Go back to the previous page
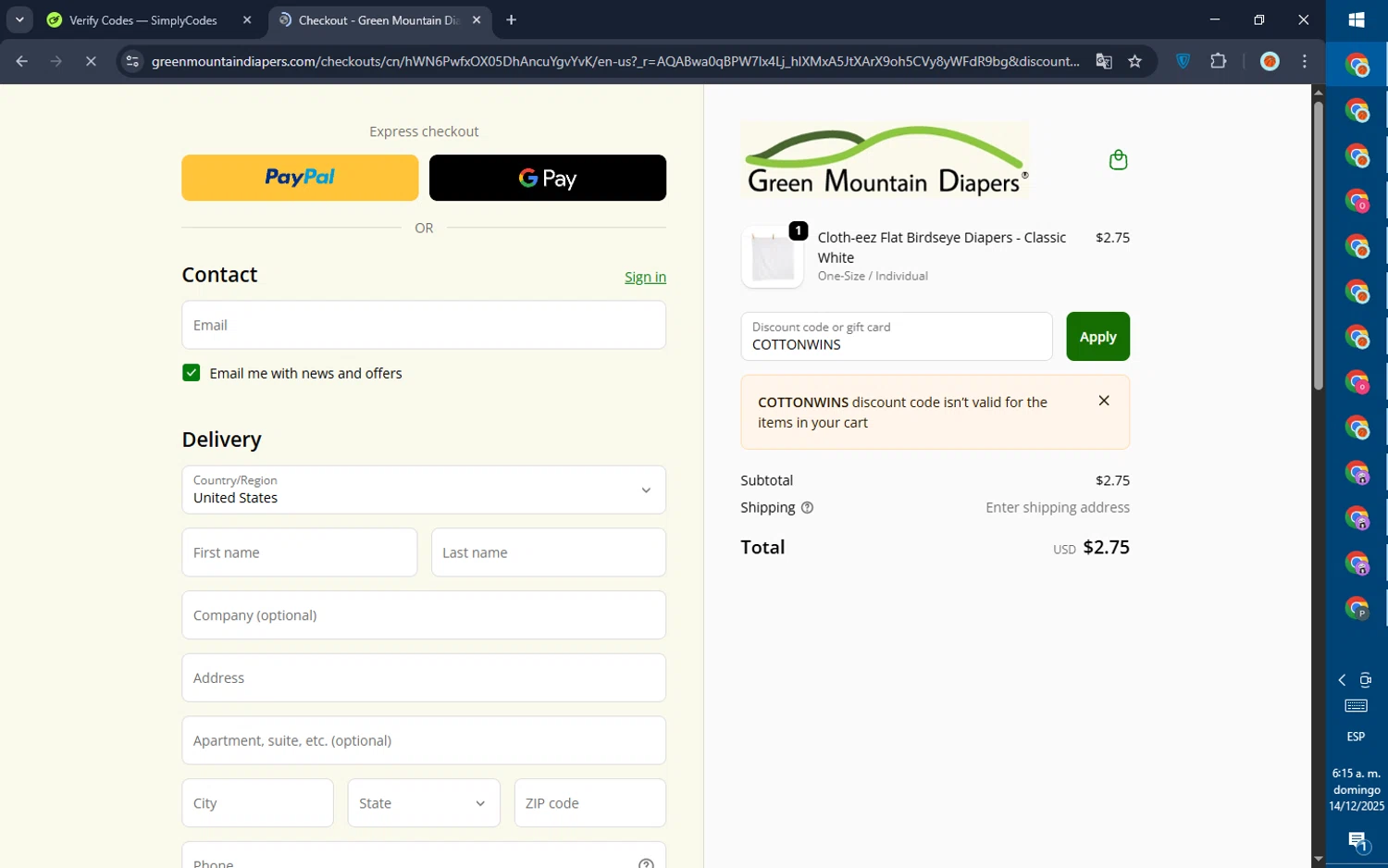Image resolution: width=1388 pixels, height=868 pixels. click(x=22, y=62)
